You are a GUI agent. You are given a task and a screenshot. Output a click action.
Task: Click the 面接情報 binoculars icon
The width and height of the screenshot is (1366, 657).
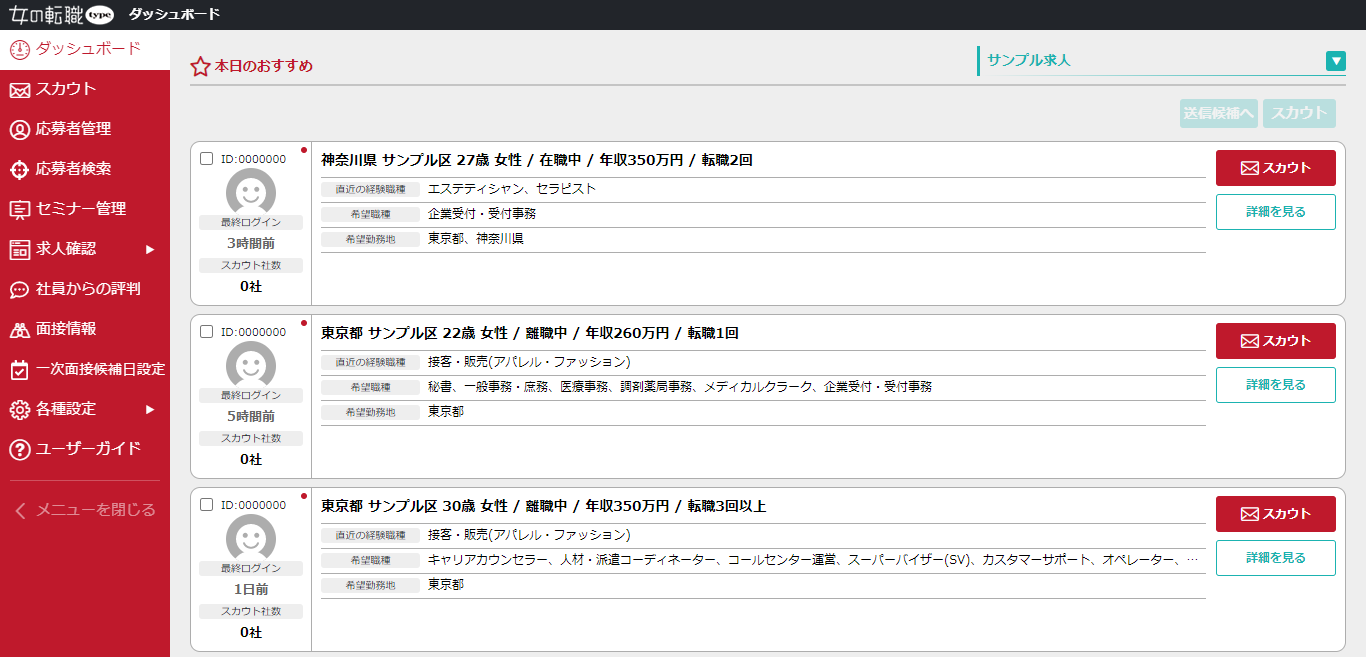pyautogui.click(x=20, y=329)
